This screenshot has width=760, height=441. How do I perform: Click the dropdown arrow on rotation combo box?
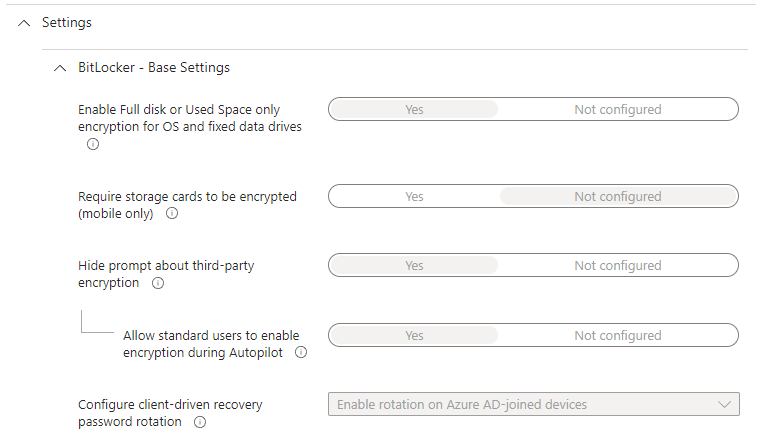[725, 404]
